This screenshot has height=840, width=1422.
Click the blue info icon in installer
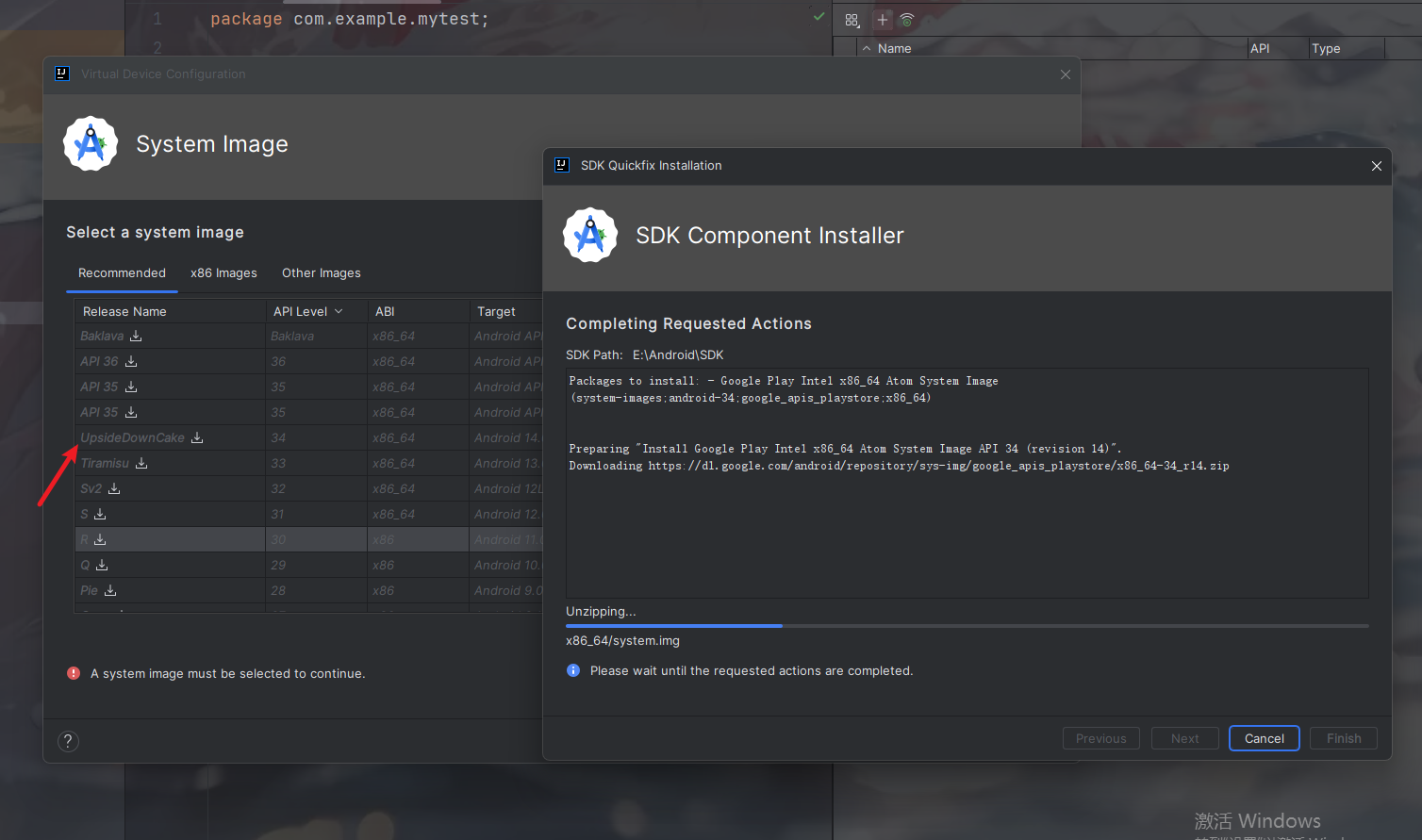573,670
